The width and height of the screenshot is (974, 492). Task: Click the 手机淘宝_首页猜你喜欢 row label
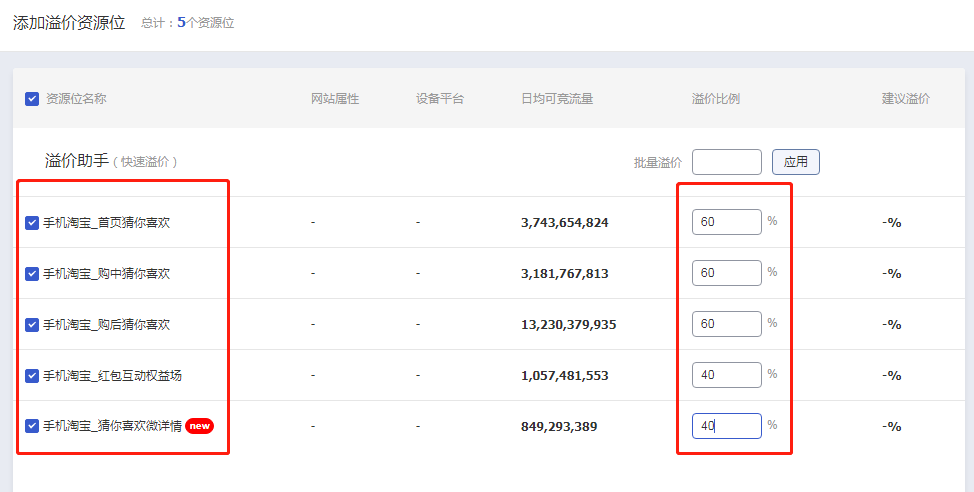pyautogui.click(x=106, y=222)
